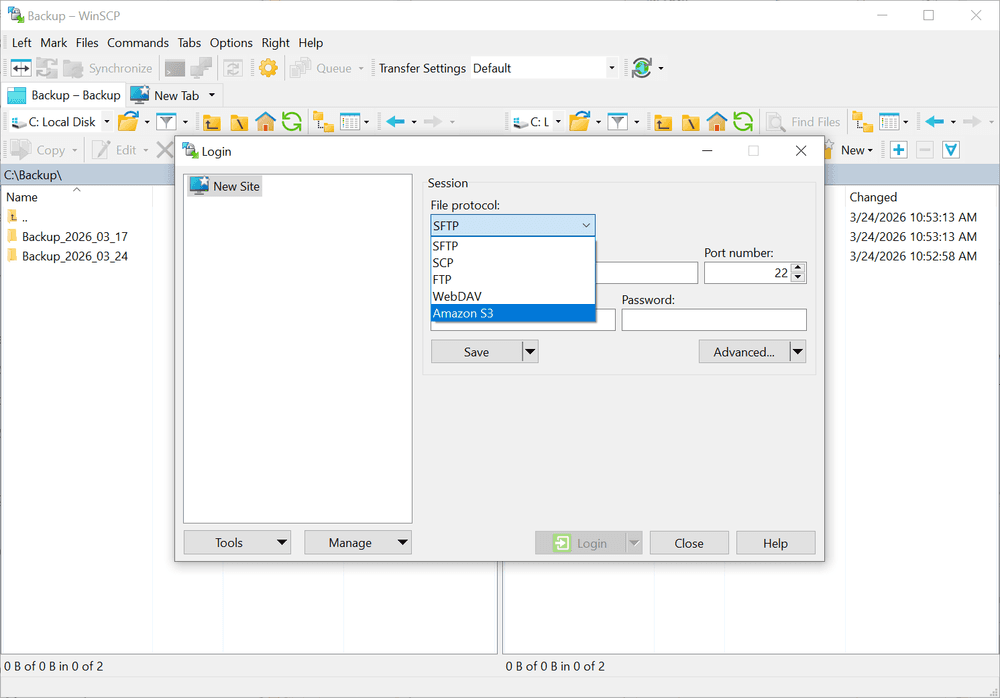
Task: Refresh the right panel with green arrows icon
Action: click(x=744, y=121)
